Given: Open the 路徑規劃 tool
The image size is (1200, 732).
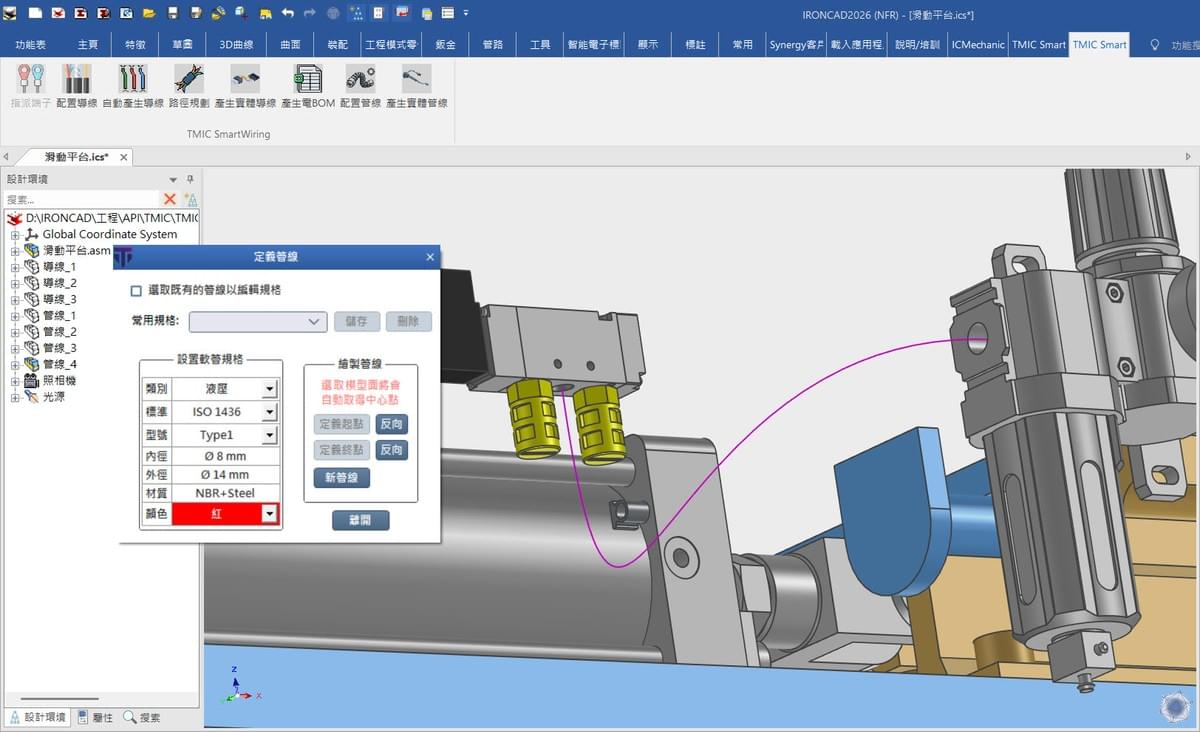Looking at the screenshot, I should click(x=189, y=79).
